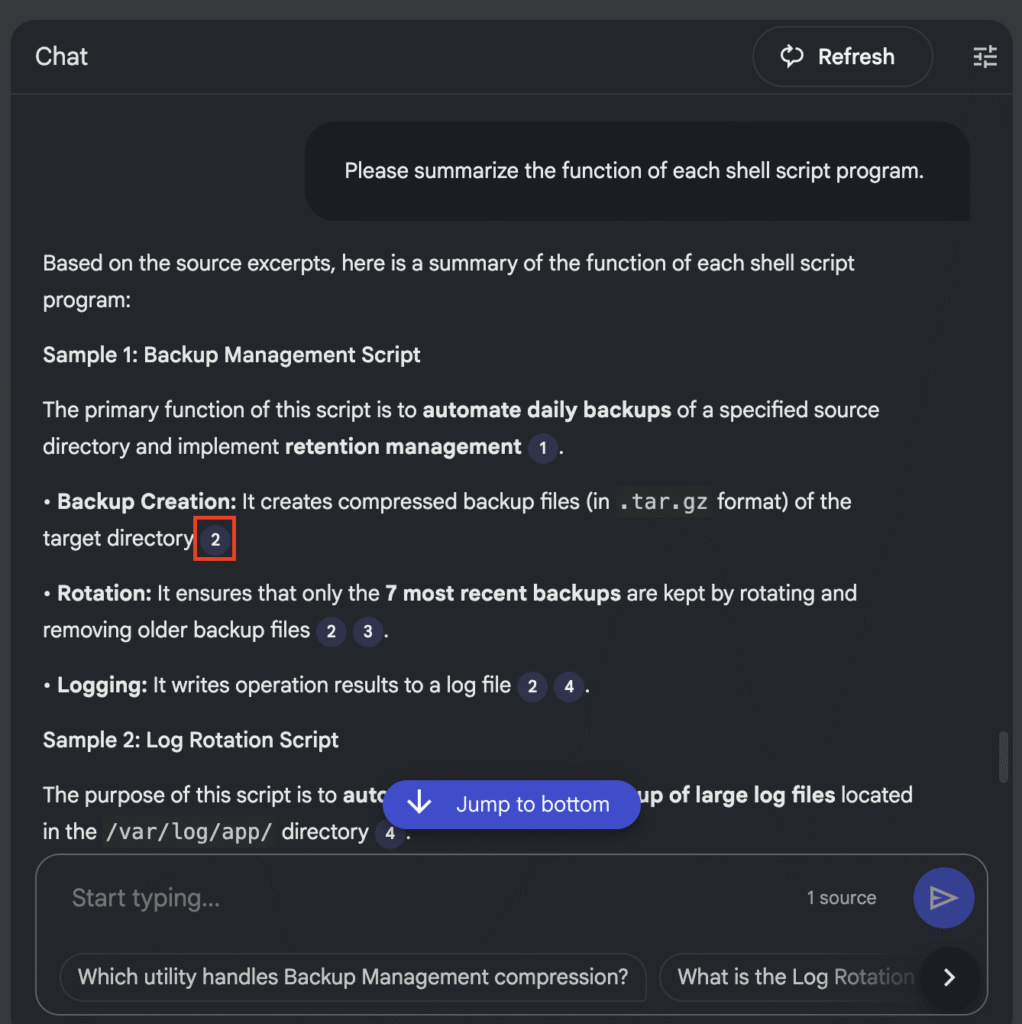This screenshot has height=1024, width=1022.
Task: Open citation 1 after "retention management"
Action: [x=542, y=448]
